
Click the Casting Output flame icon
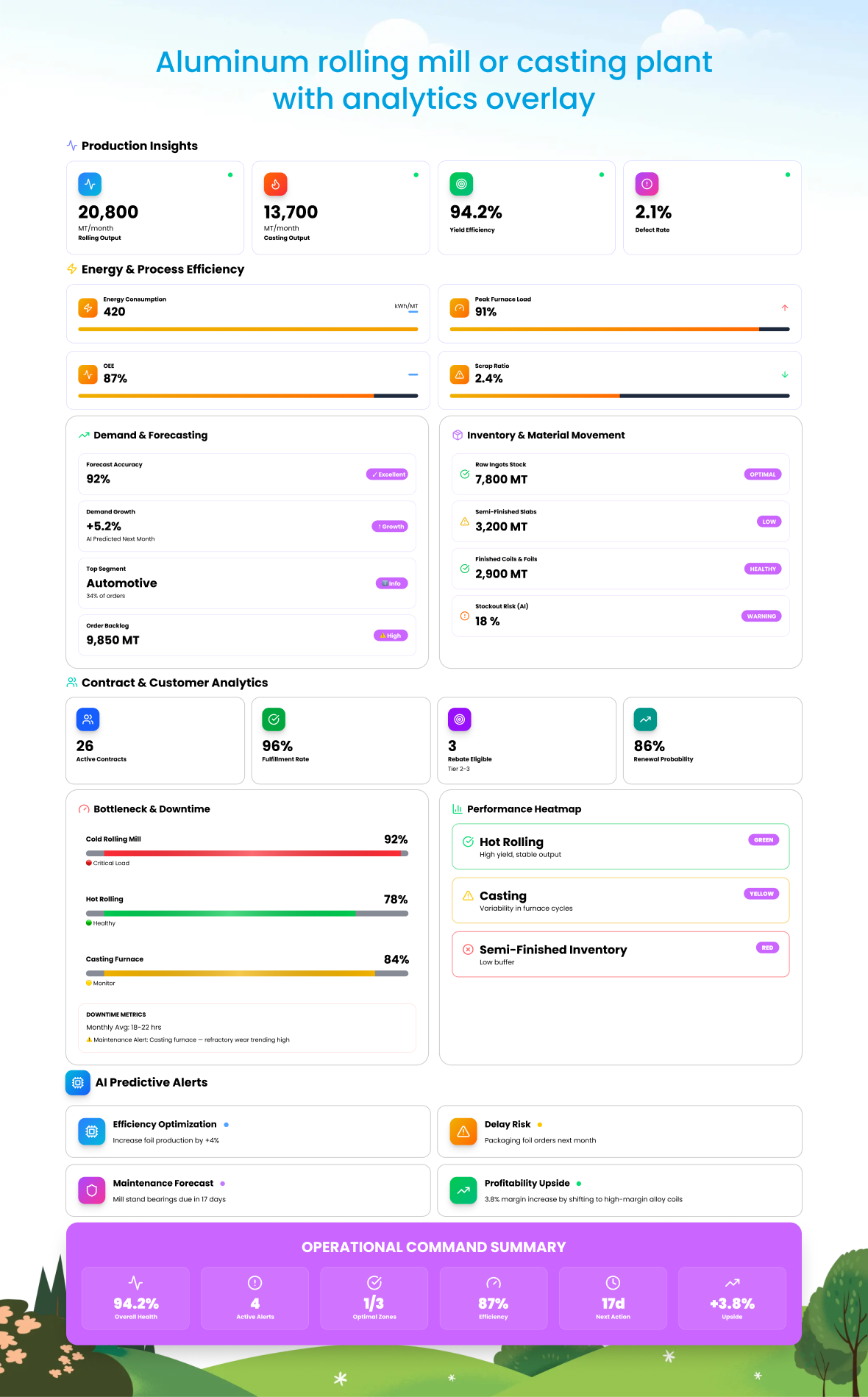275,184
